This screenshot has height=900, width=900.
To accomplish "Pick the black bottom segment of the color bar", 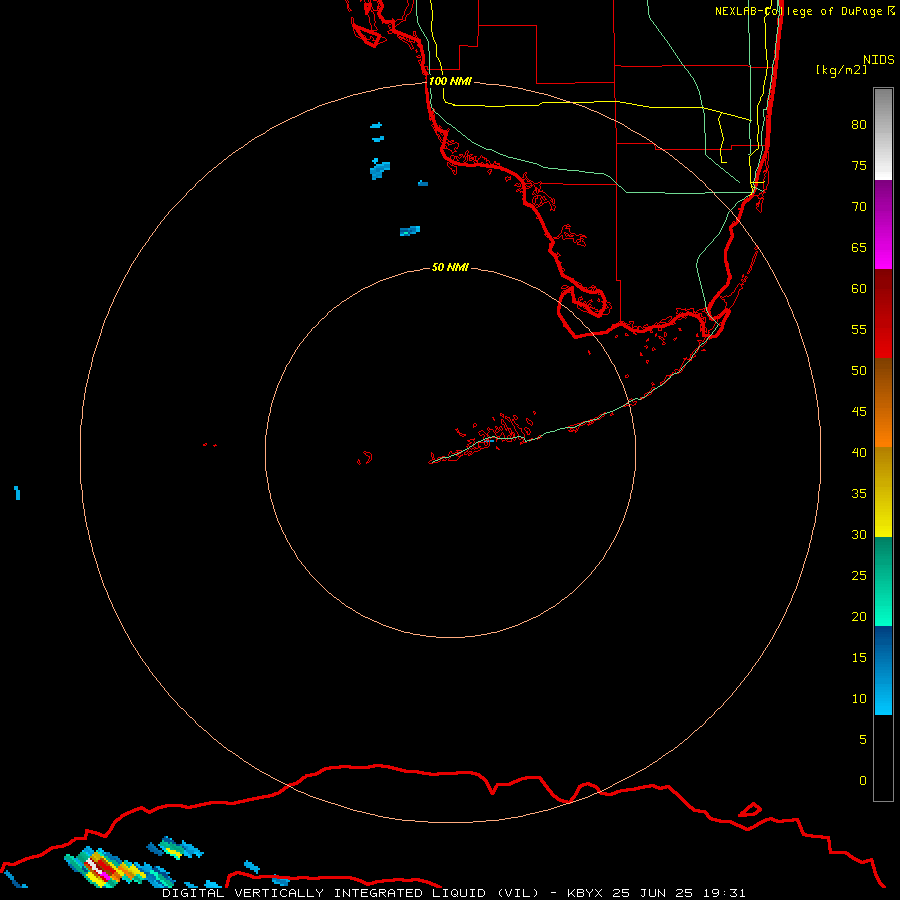I will (883, 758).
